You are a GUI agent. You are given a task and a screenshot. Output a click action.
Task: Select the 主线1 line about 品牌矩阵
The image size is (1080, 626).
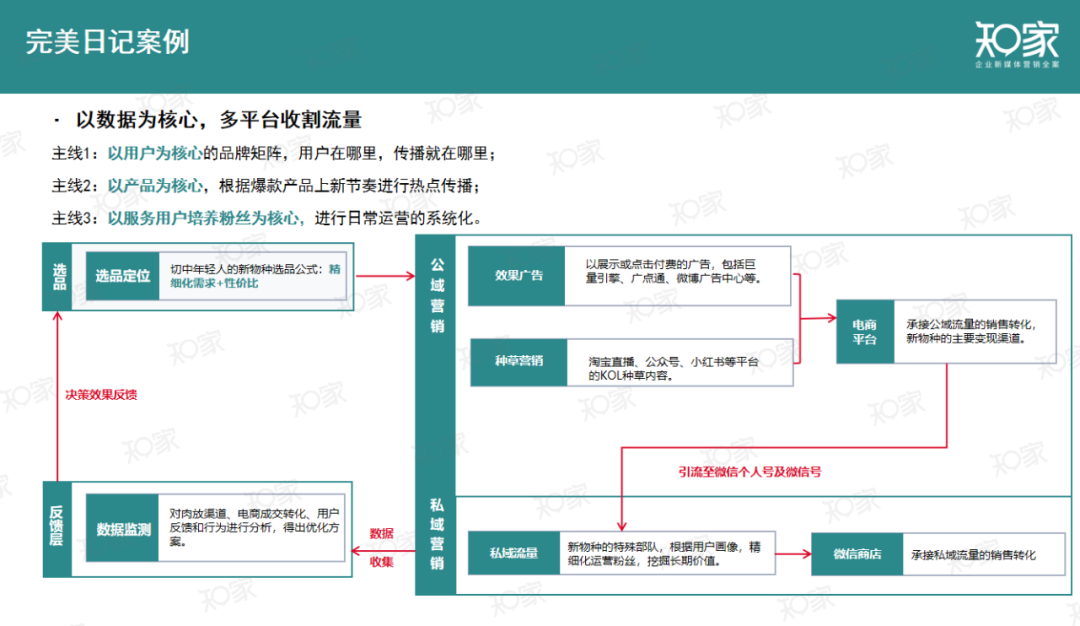(x=273, y=153)
